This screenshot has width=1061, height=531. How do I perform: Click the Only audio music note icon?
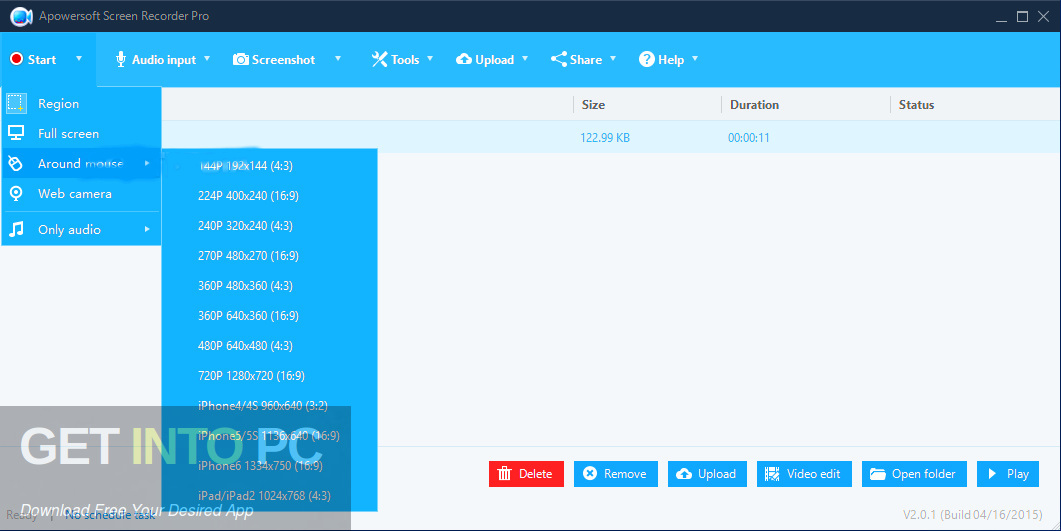tap(16, 229)
